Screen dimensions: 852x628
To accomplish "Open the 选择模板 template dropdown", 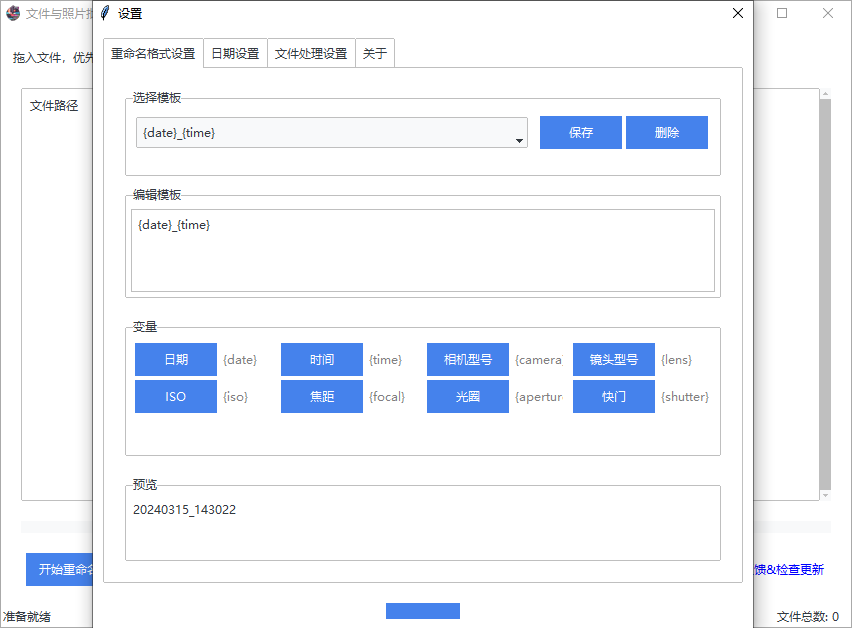I will 519,132.
